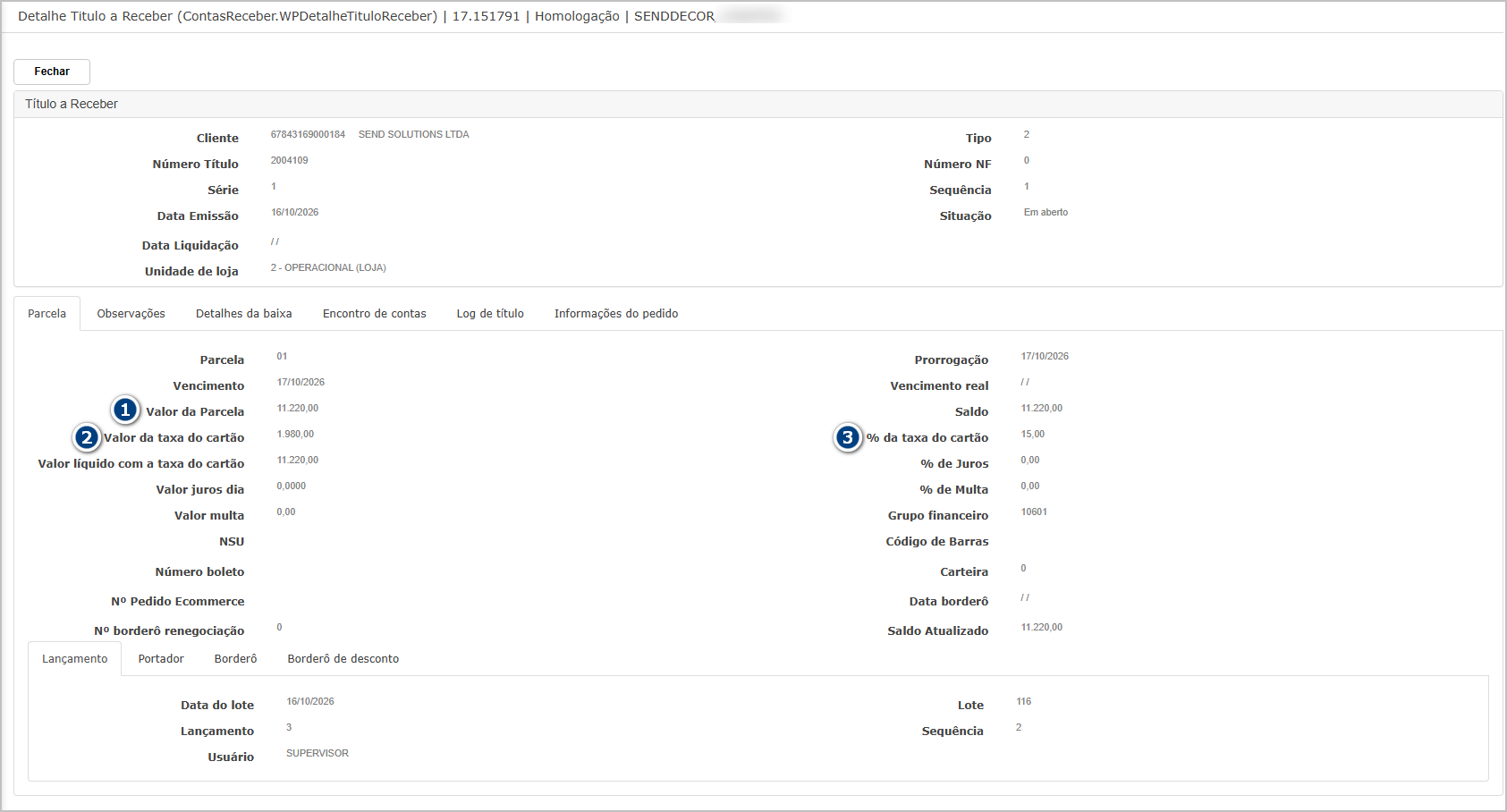Click the Número Título value 2004109
The height and width of the screenshot is (812, 1507).
[290, 161]
